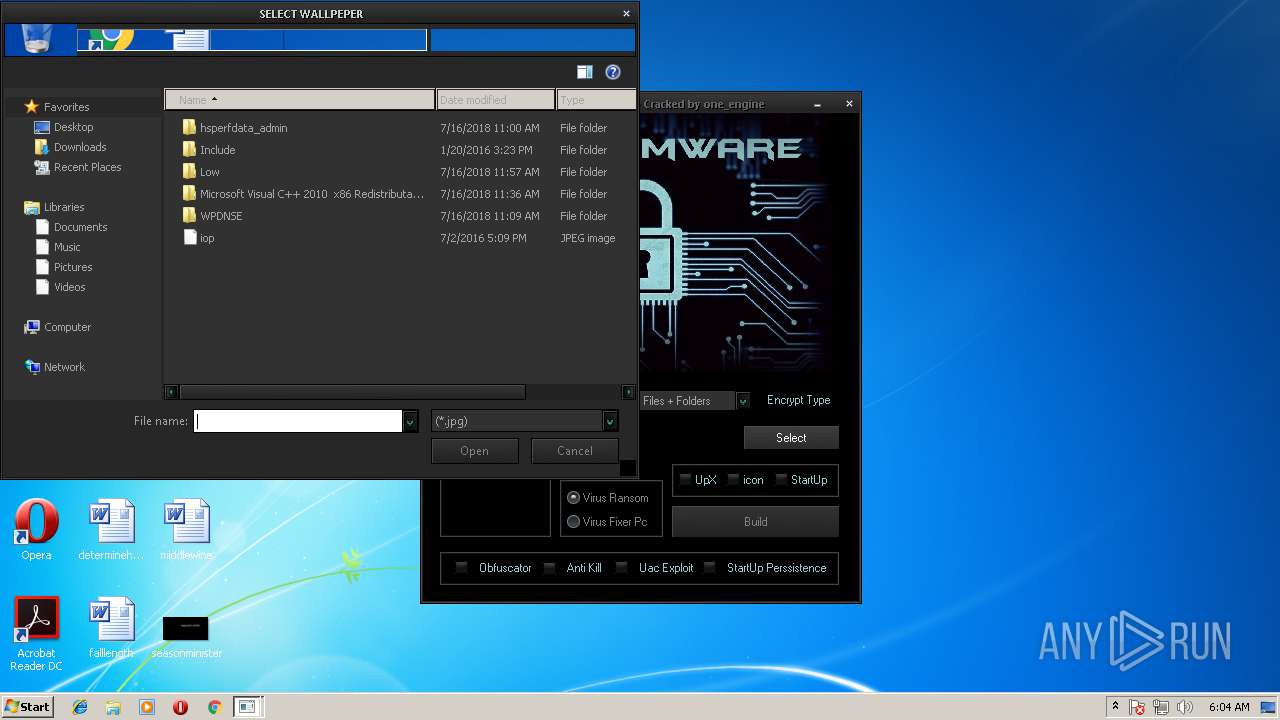1280x720 pixels.
Task: Enable the UpX checkbox
Action: point(685,480)
